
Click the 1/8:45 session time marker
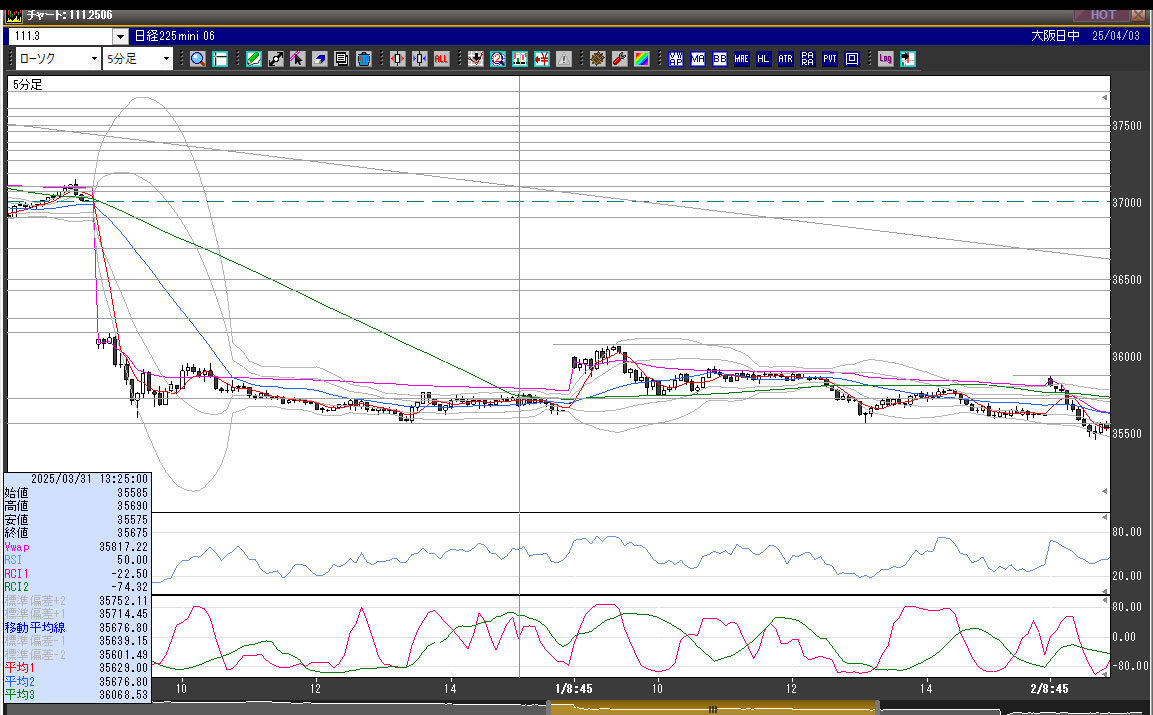coord(574,689)
